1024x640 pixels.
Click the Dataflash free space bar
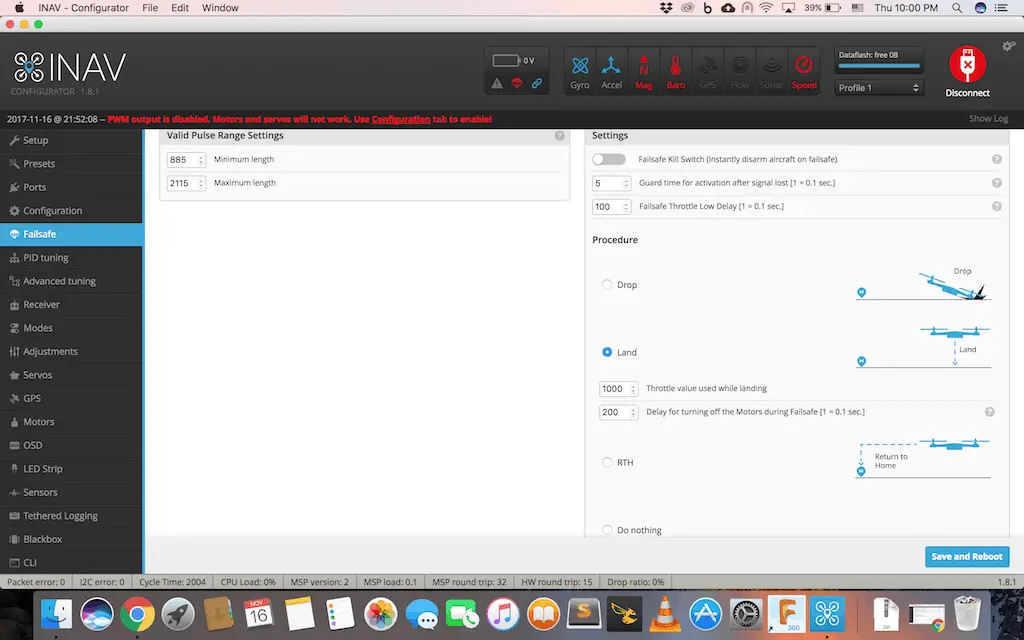pyautogui.click(x=878, y=66)
